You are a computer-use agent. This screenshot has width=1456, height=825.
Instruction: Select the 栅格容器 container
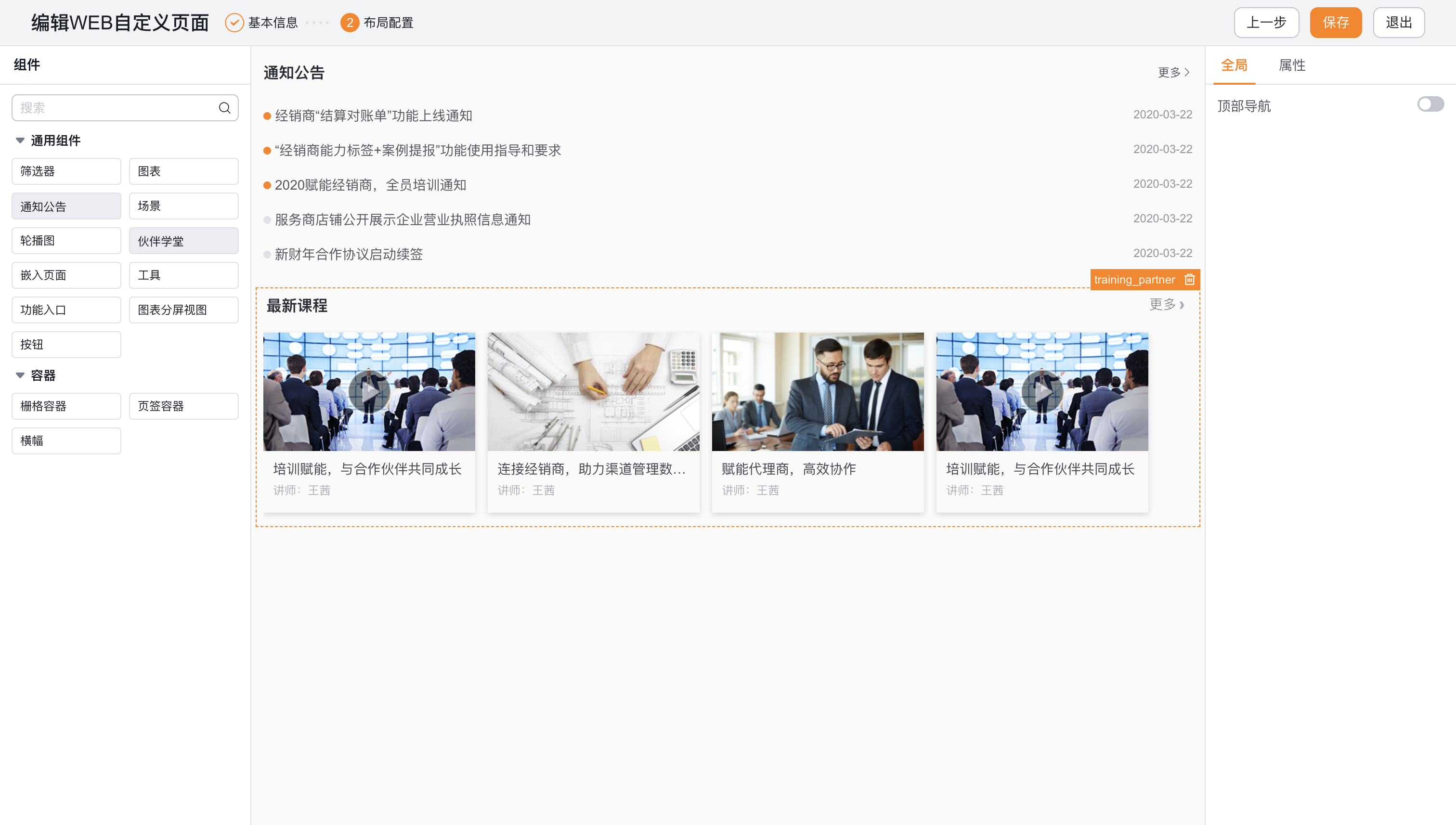[66, 406]
